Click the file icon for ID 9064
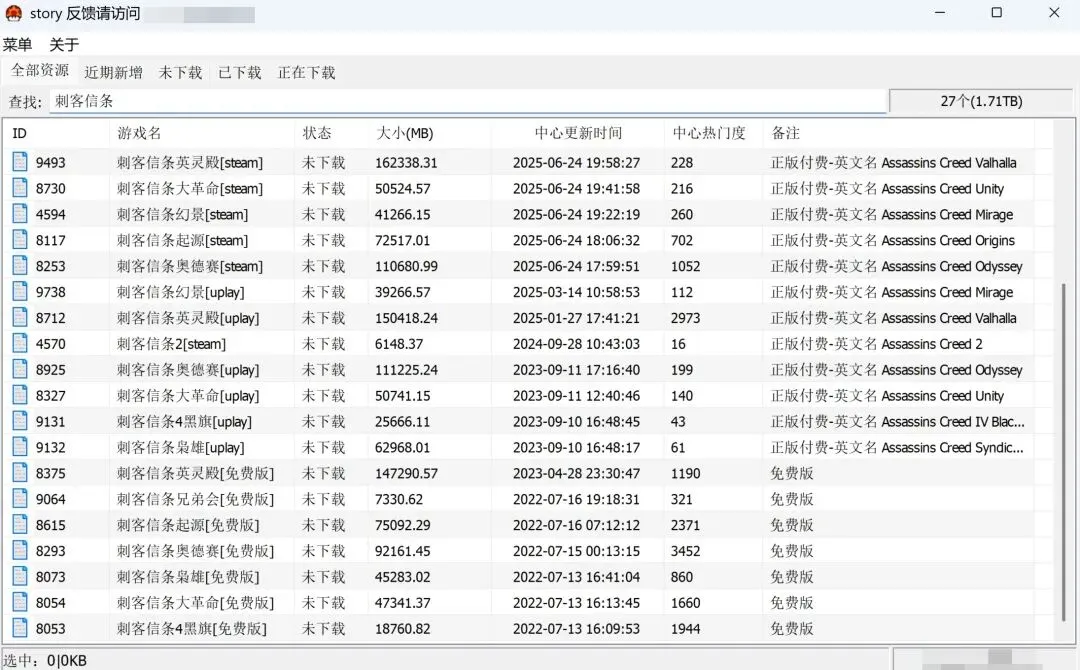The height and width of the screenshot is (670, 1080). [x=20, y=499]
